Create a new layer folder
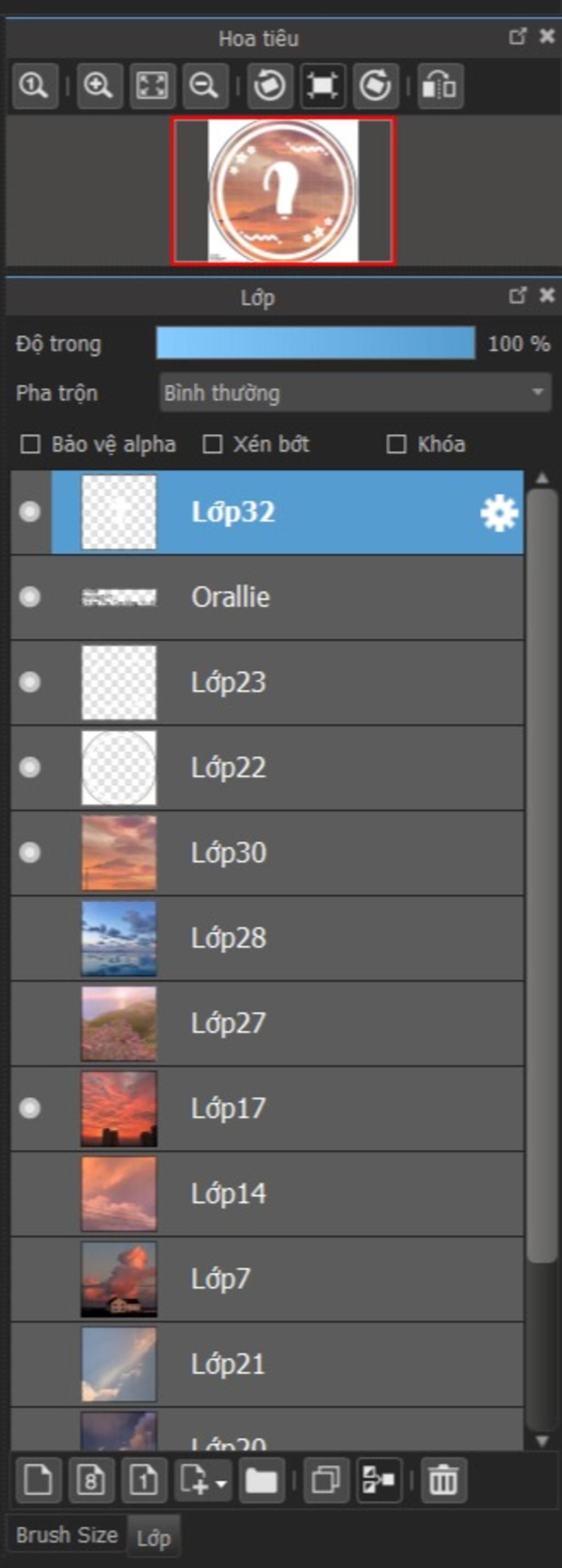Screen dimensions: 562x1568 [262, 1480]
